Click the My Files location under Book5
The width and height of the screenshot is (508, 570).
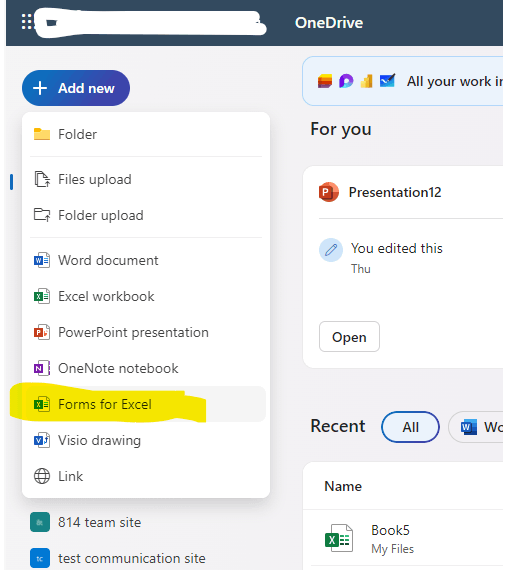392,549
